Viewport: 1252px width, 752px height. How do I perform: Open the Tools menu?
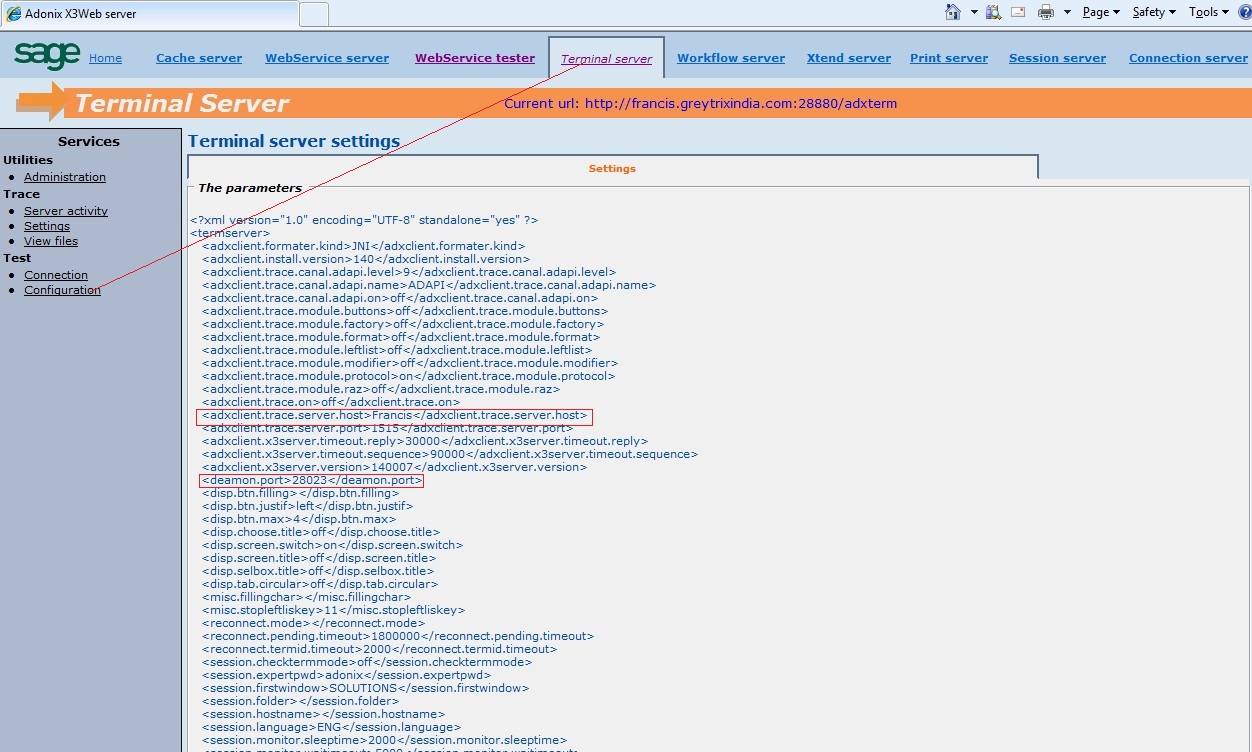(1209, 12)
